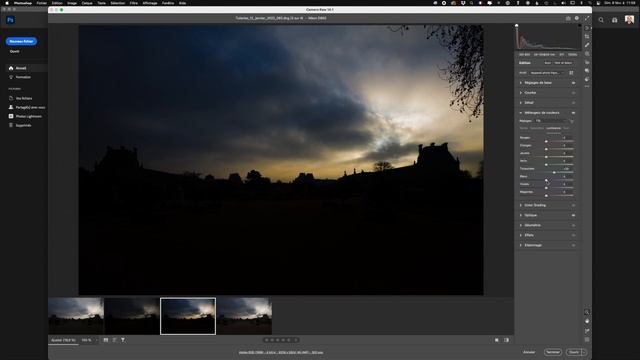Expand the Color Grading section
Screen dimensions: 640x360
tap(521, 205)
